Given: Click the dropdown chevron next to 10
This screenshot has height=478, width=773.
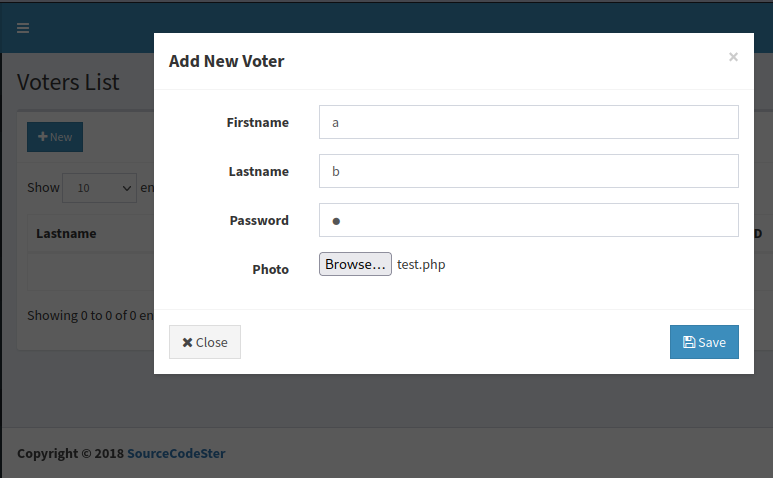Looking at the screenshot, I should [127, 188].
